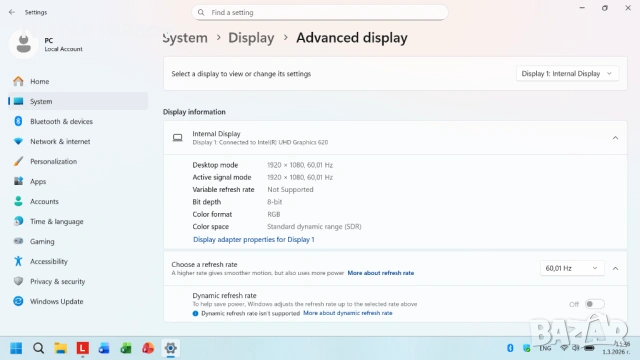This screenshot has width=640, height=360.
Task: Click the Apps icon in the sidebar
Action: [18, 181]
